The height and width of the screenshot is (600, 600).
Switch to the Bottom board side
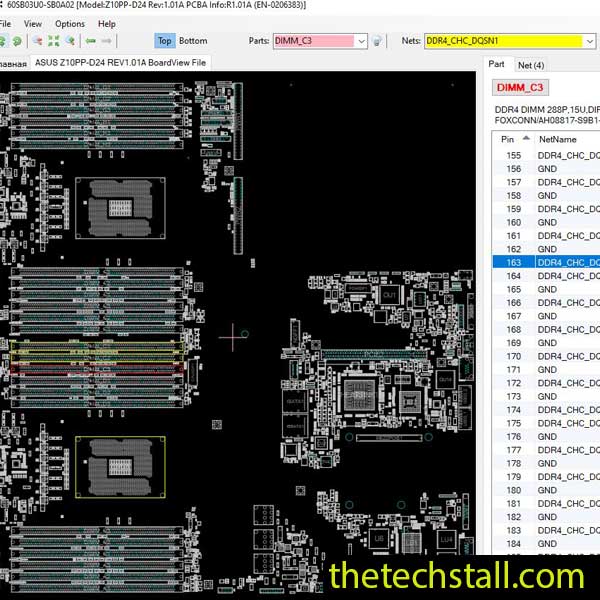coord(193,41)
